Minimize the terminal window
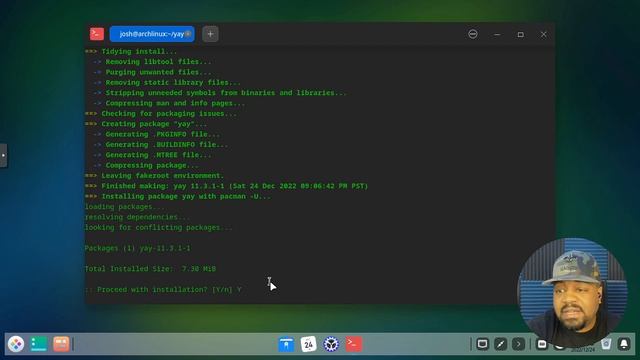640x360 pixels. (x=497, y=35)
